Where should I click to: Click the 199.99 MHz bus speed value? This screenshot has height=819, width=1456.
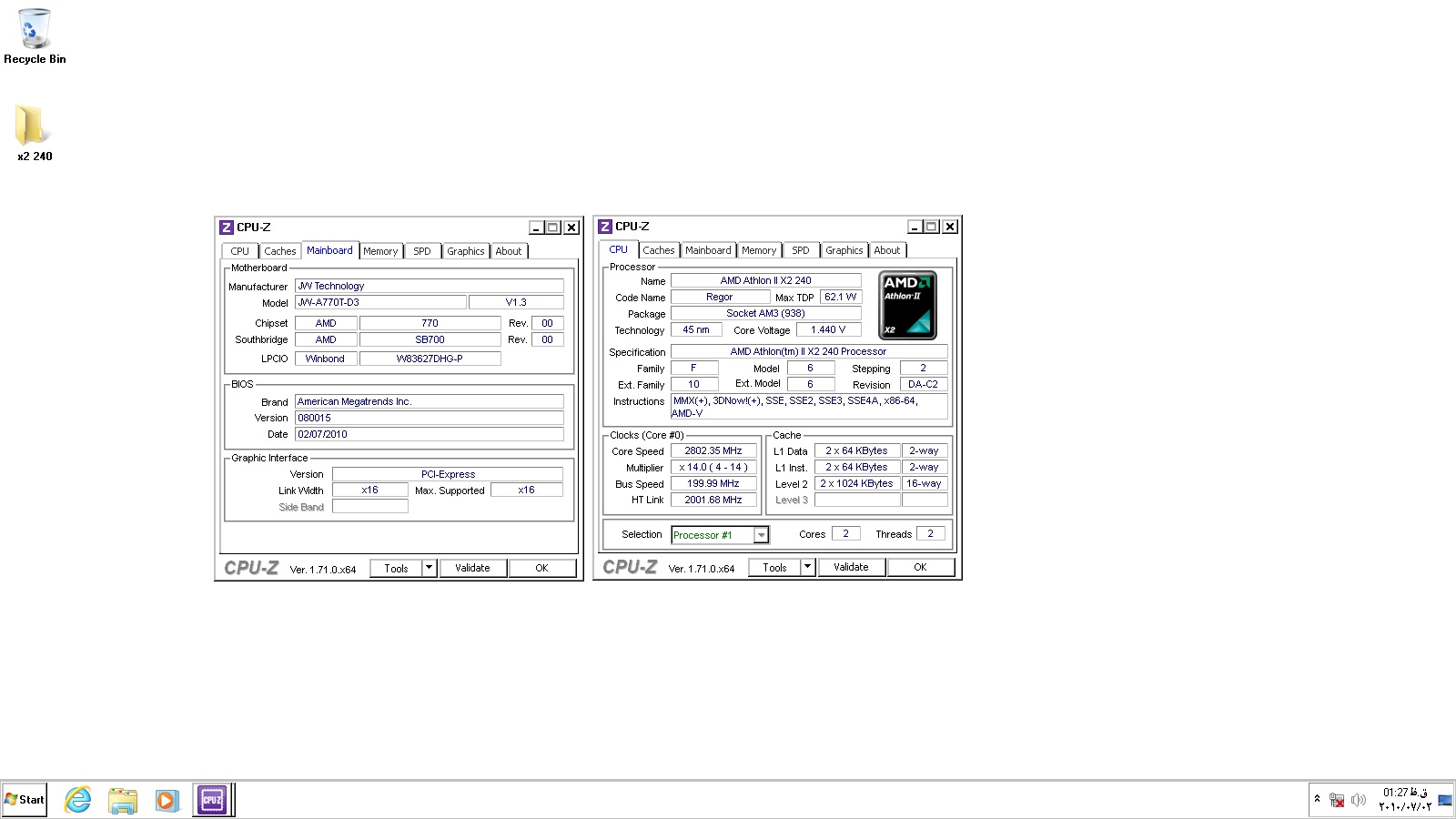pyautogui.click(x=713, y=483)
